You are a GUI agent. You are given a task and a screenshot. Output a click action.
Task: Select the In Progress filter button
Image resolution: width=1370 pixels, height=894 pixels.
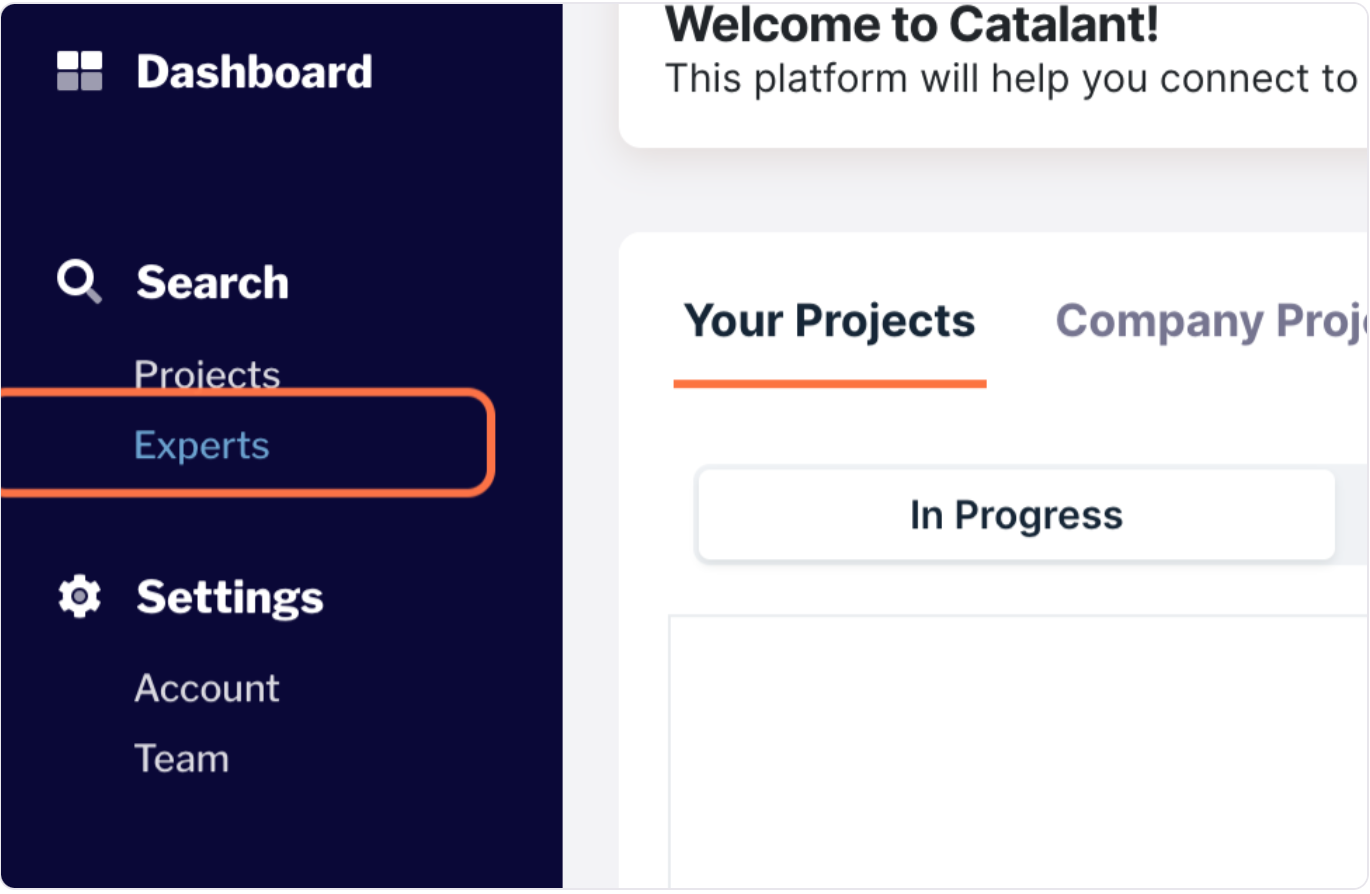click(1016, 515)
